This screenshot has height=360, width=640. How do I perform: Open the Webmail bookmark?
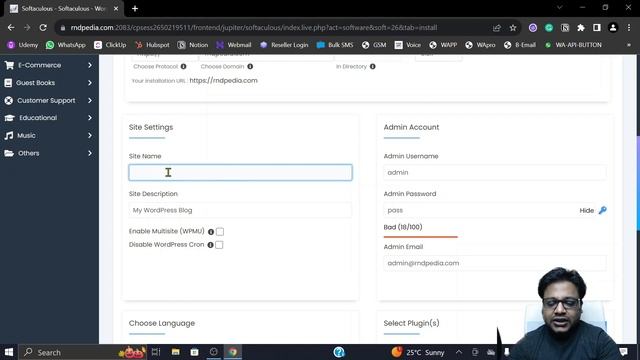(x=234, y=45)
